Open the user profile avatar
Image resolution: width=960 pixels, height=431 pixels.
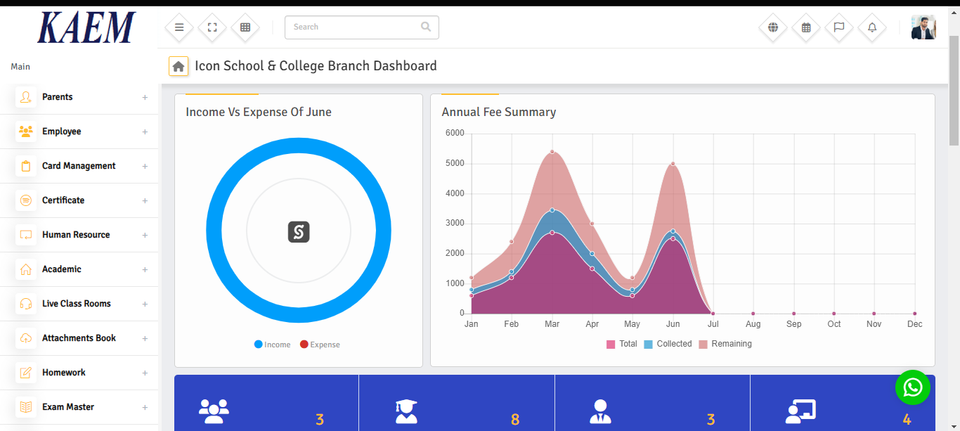[923, 27]
